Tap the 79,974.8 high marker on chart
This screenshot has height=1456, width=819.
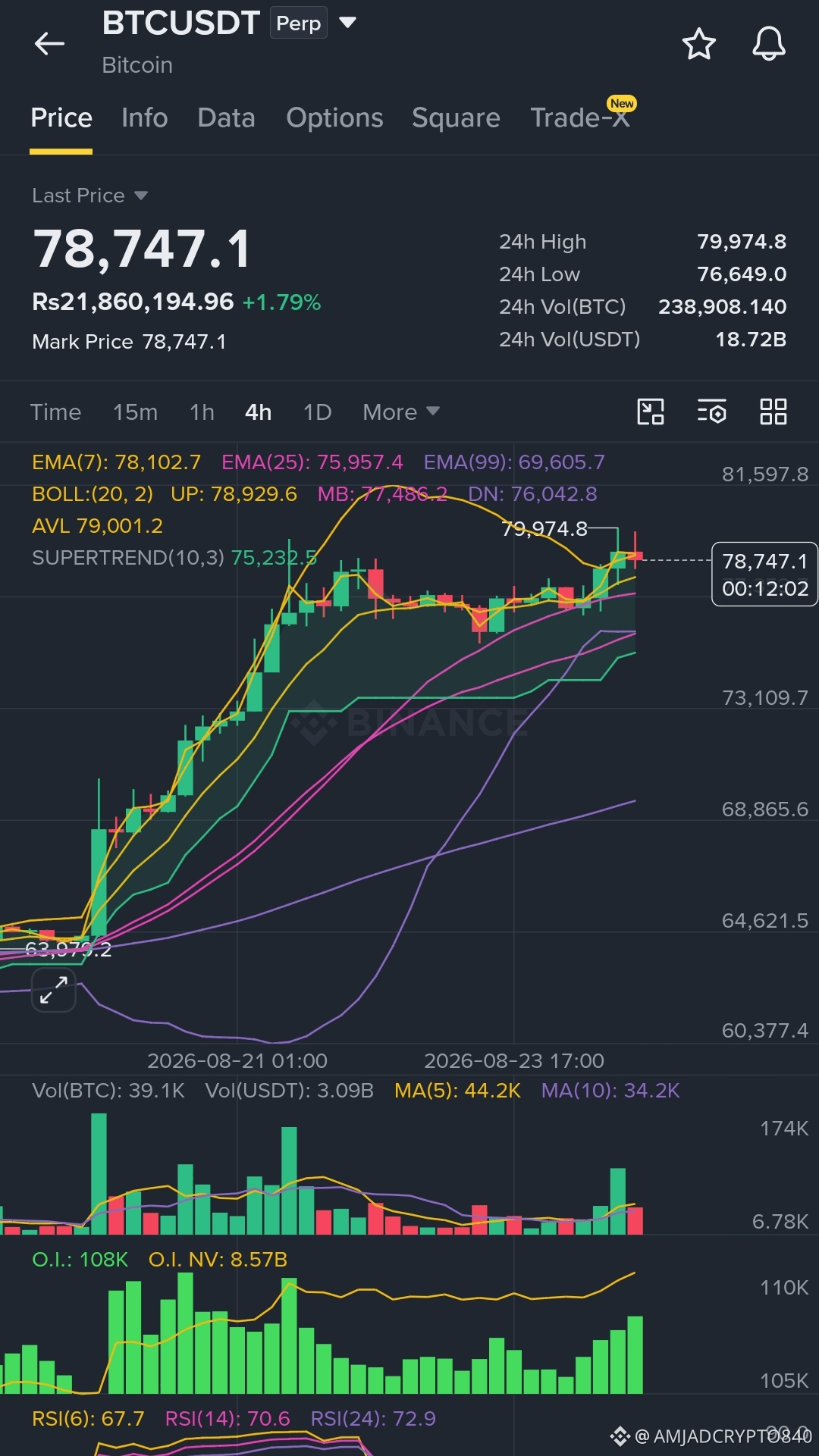pyautogui.click(x=544, y=528)
